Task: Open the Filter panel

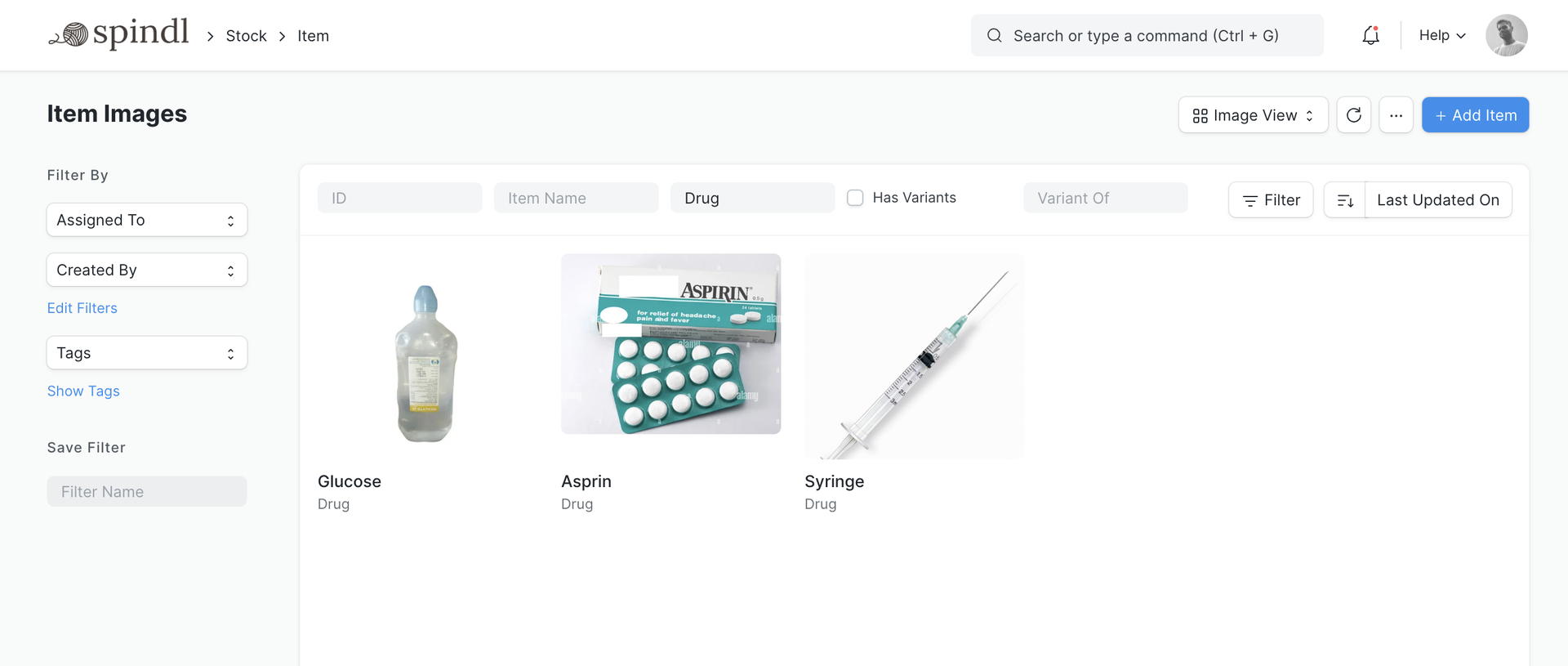Action: (1271, 199)
